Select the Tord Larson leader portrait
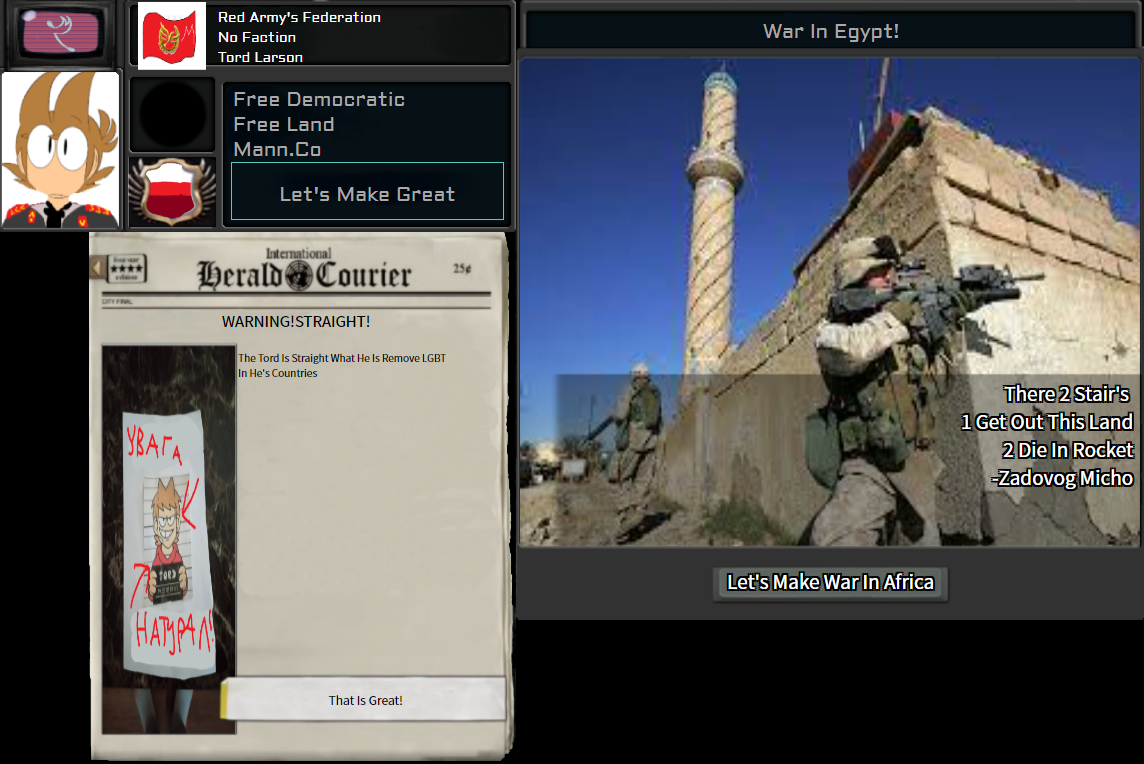 [61, 150]
